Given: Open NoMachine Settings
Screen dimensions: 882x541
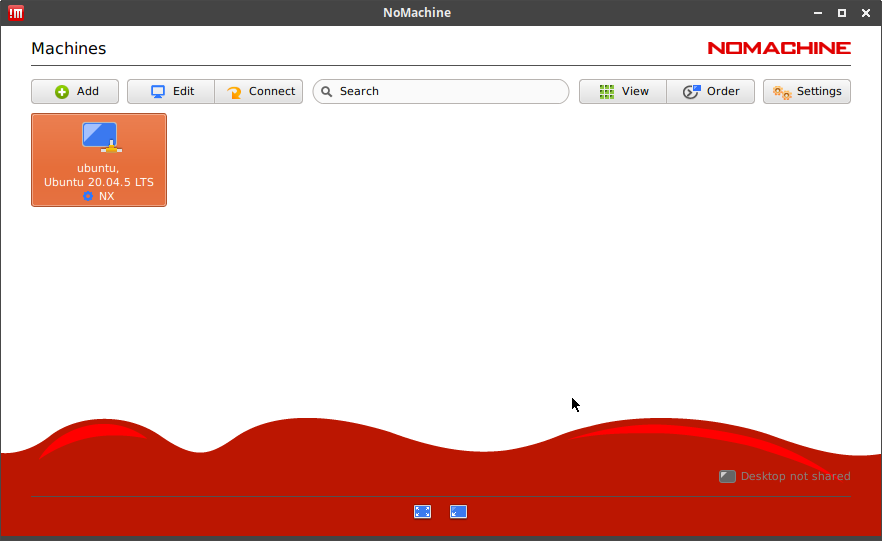Looking at the screenshot, I should [807, 92].
